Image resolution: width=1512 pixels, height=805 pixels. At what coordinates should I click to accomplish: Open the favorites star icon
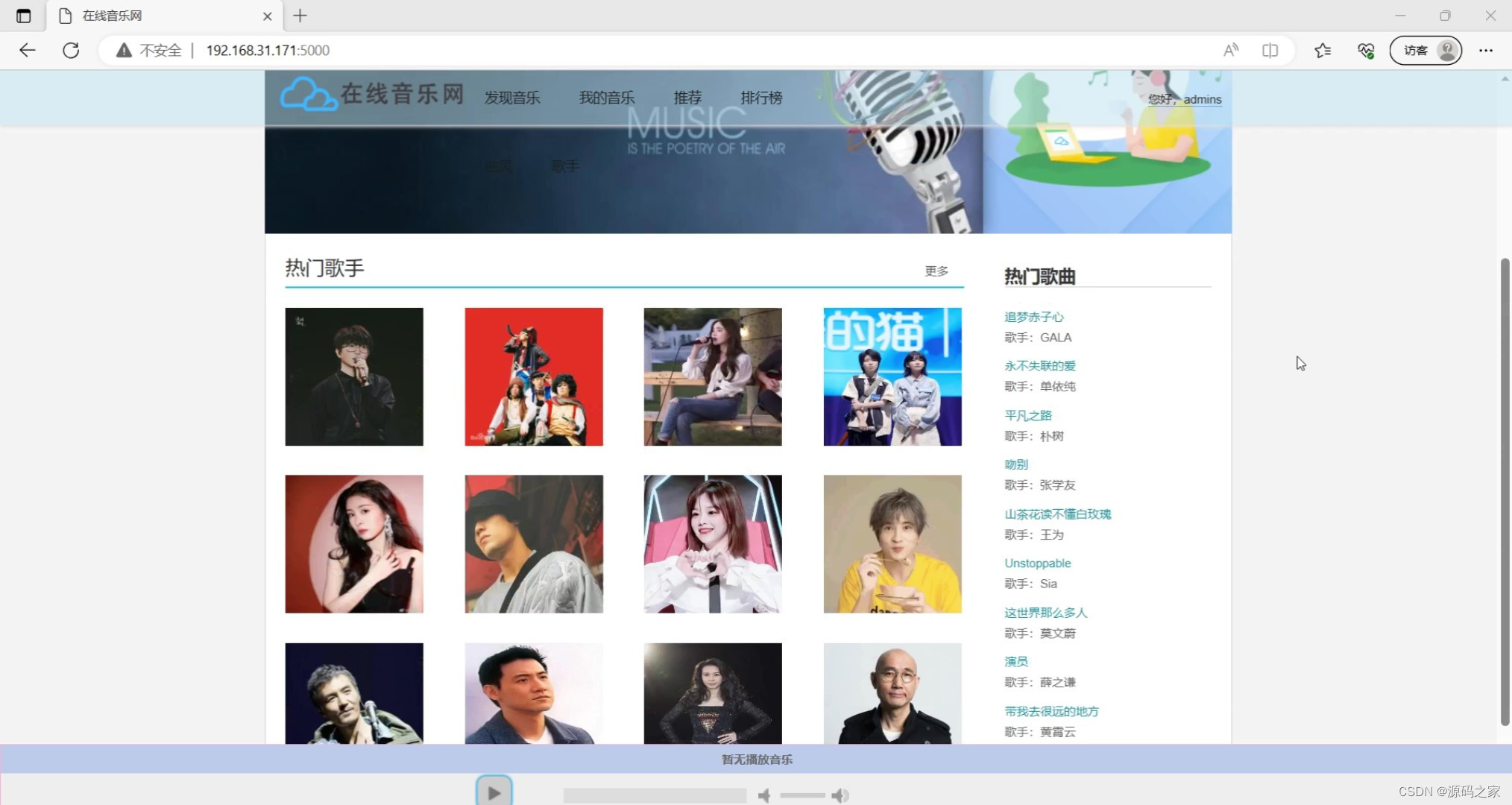[1323, 50]
